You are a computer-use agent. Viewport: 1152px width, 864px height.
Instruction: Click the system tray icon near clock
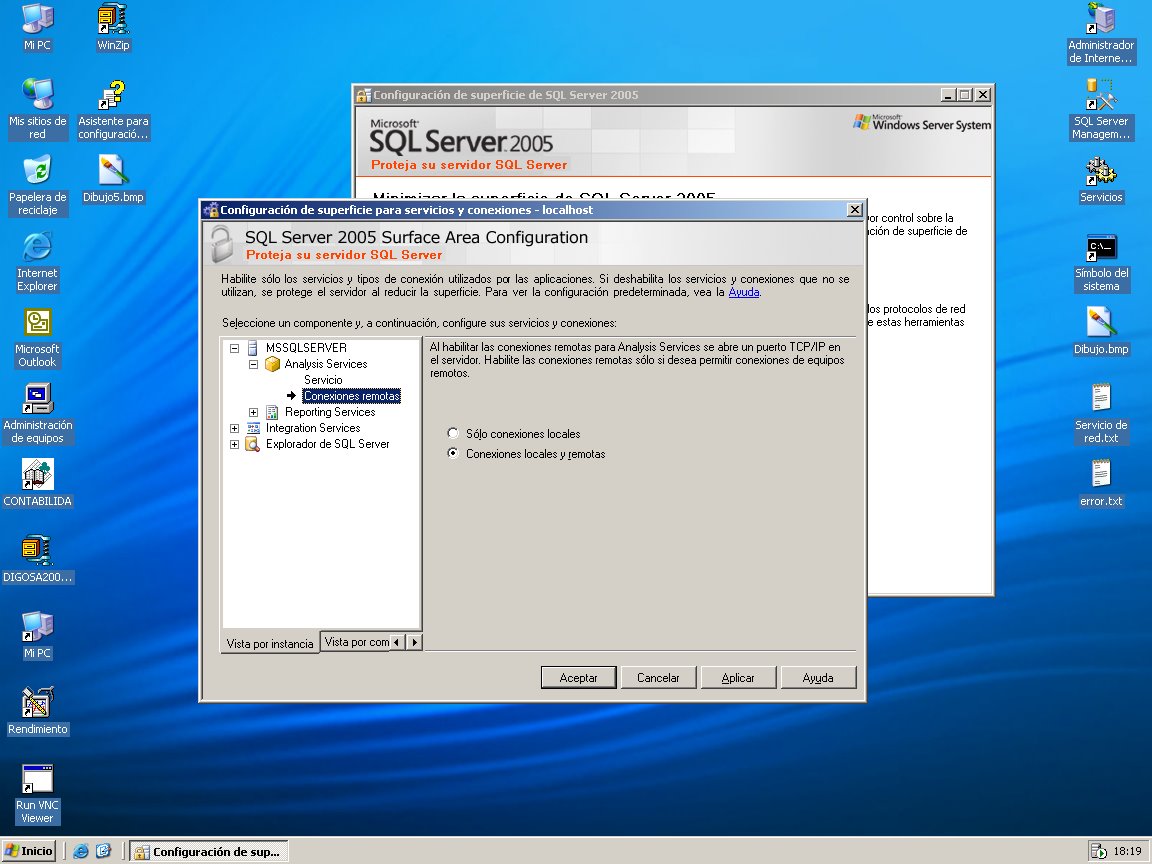tap(1098, 851)
